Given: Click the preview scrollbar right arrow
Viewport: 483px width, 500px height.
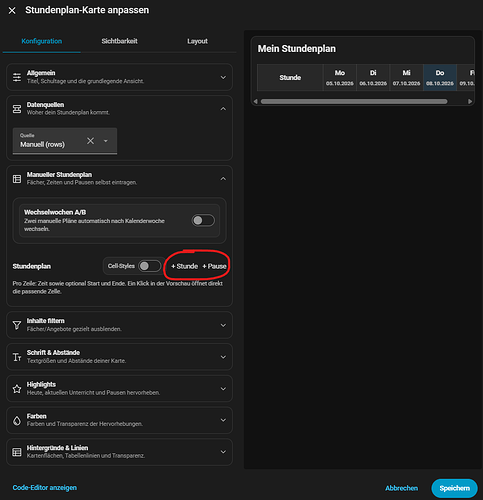Looking at the screenshot, I should coord(470,101).
